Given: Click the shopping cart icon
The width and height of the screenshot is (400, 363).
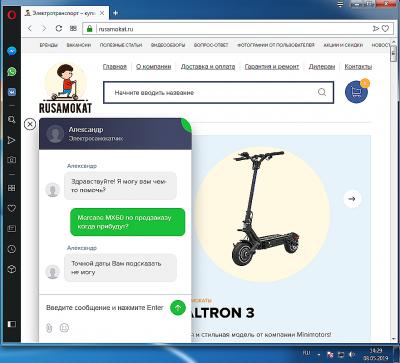Looking at the screenshot, I should [x=356, y=92].
